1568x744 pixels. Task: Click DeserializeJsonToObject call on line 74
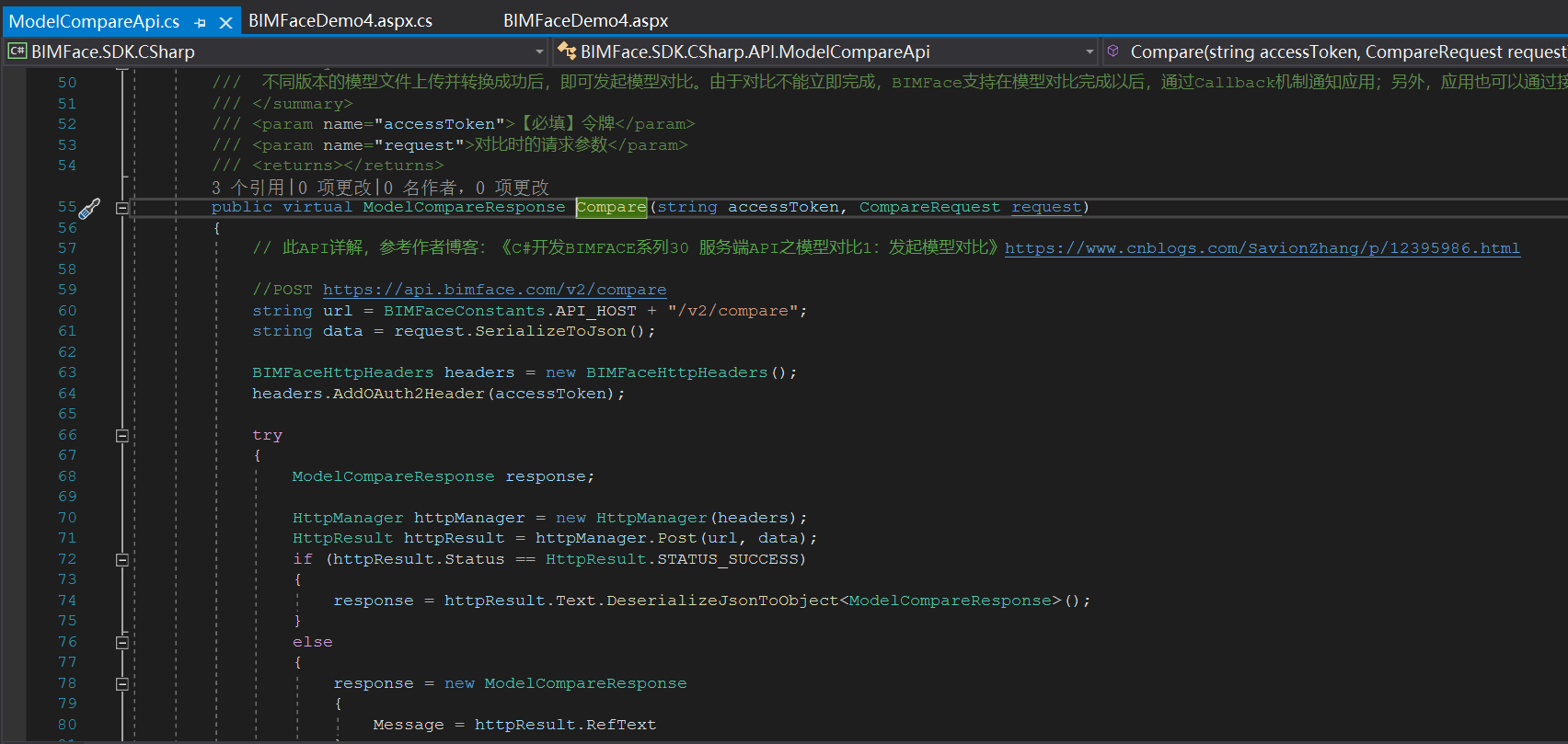pos(722,601)
